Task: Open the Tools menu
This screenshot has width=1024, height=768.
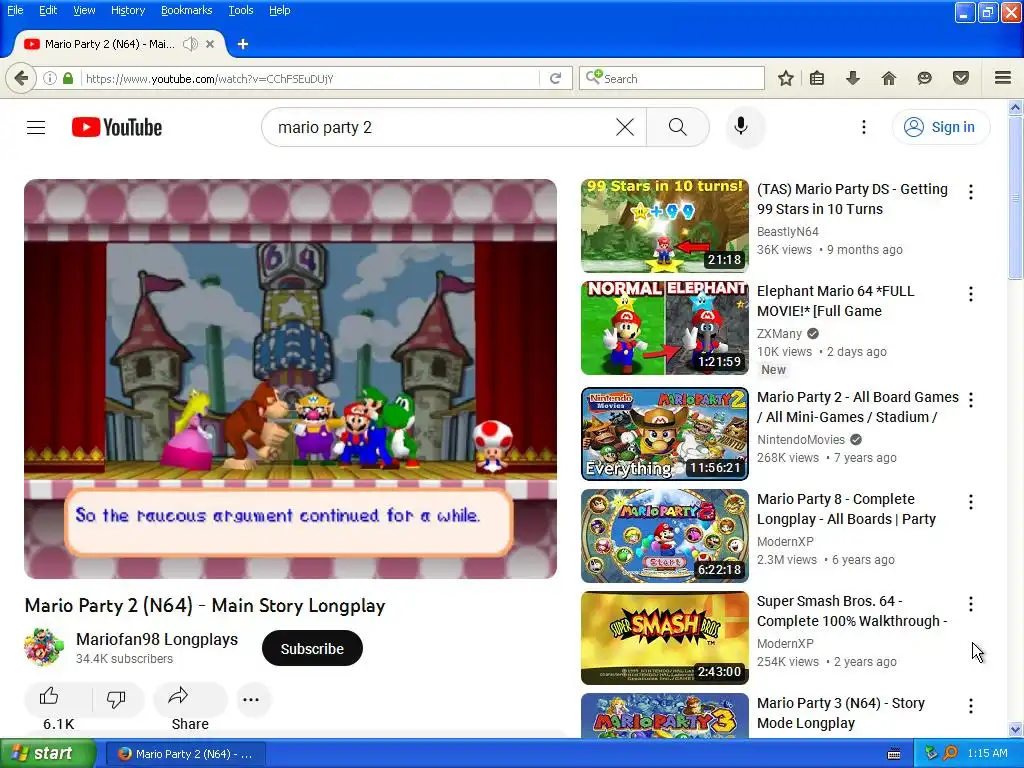Action: coord(241,10)
